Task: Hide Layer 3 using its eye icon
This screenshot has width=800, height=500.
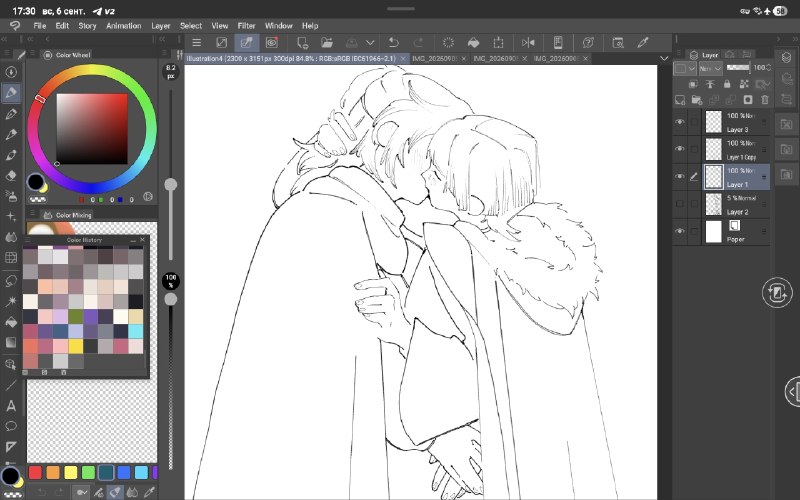Action: click(679, 122)
